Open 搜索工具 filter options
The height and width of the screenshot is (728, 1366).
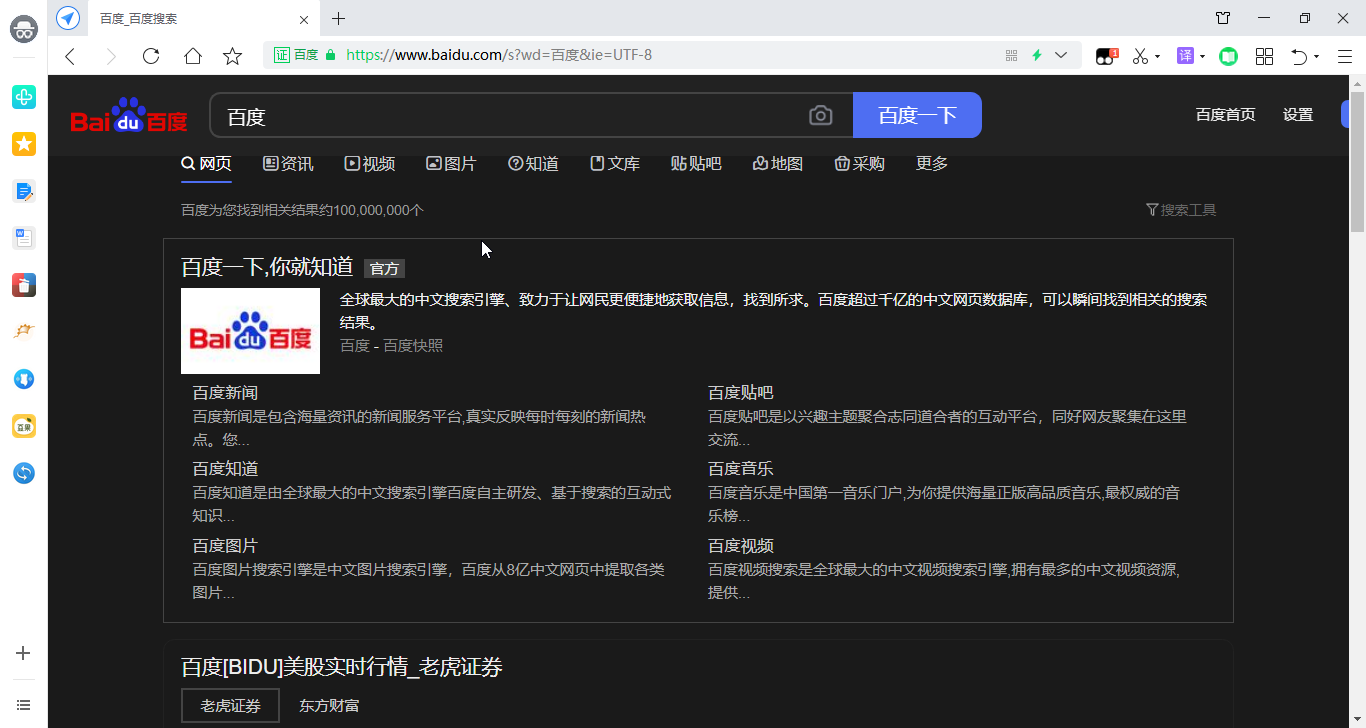point(1181,210)
